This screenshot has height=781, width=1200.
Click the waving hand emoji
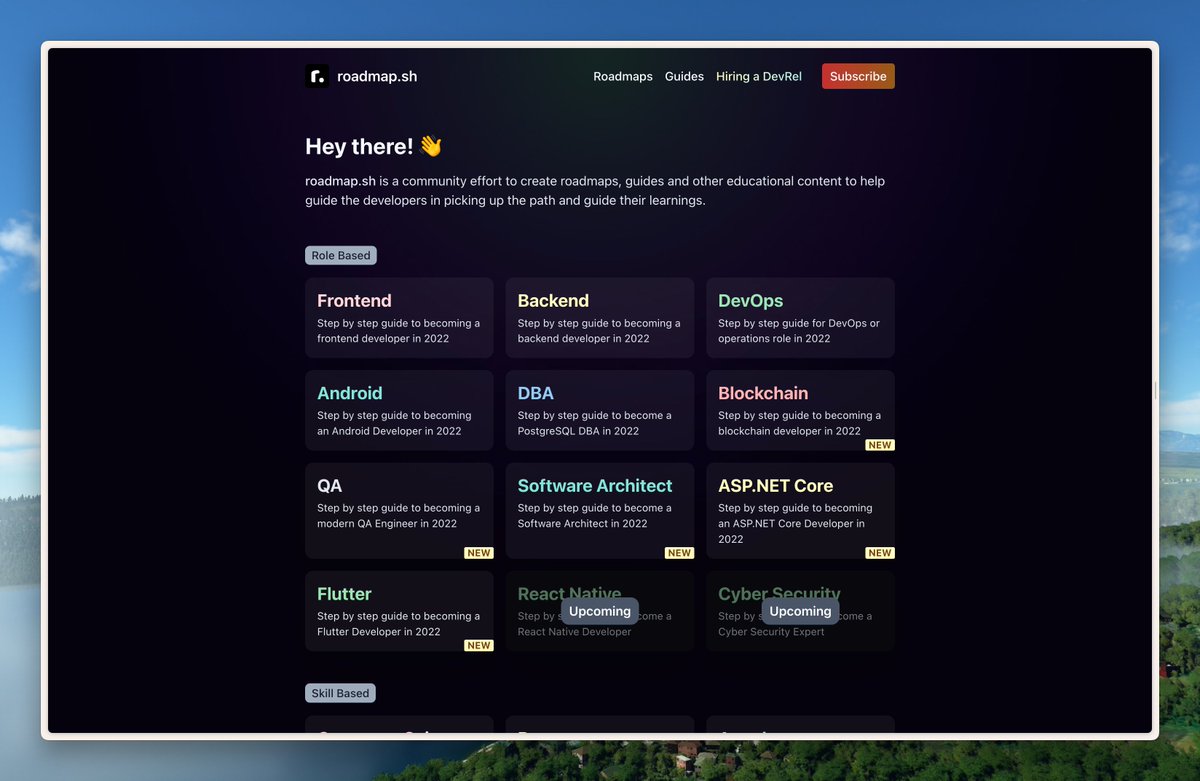click(x=430, y=146)
